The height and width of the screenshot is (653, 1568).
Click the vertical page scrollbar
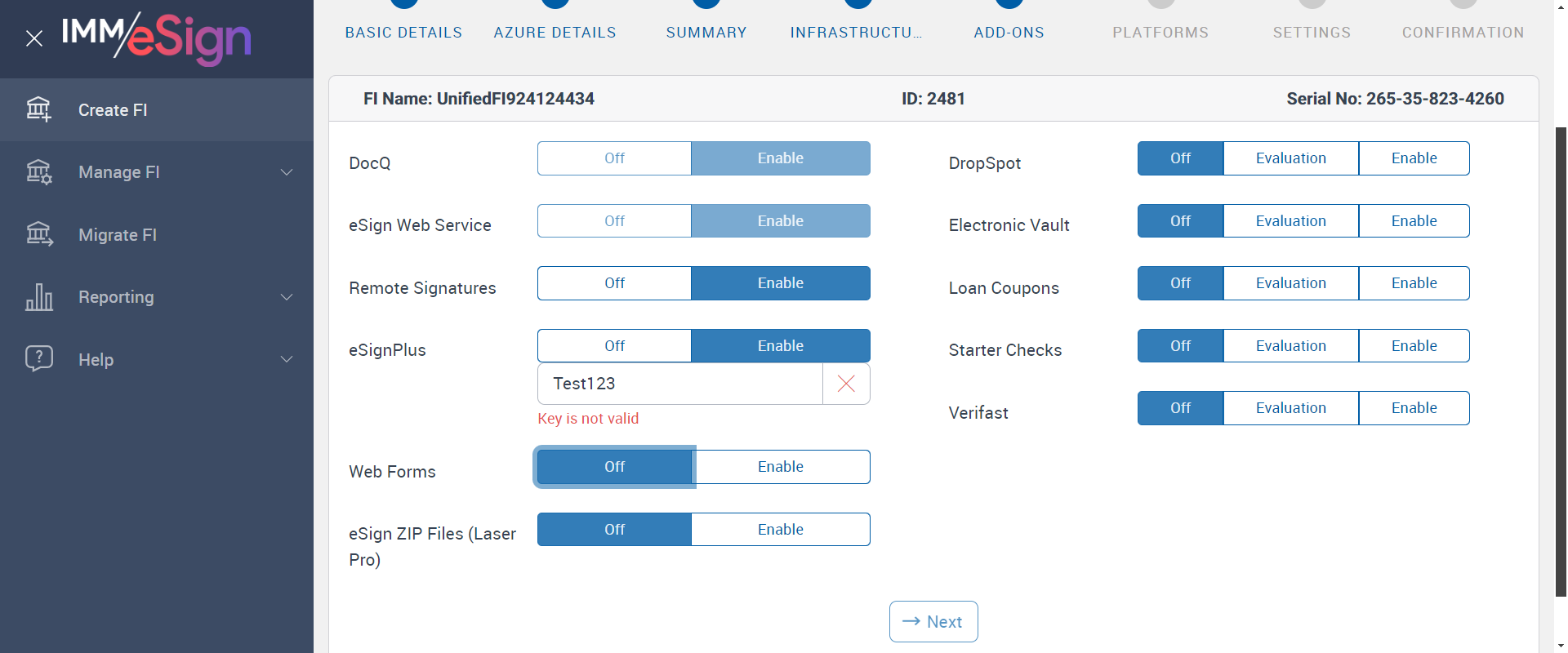(x=1561, y=359)
